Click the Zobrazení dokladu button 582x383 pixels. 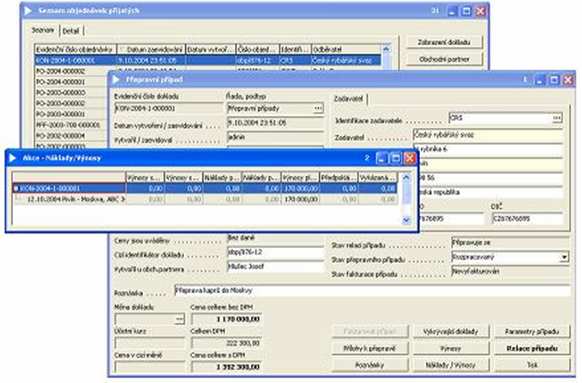pos(444,42)
